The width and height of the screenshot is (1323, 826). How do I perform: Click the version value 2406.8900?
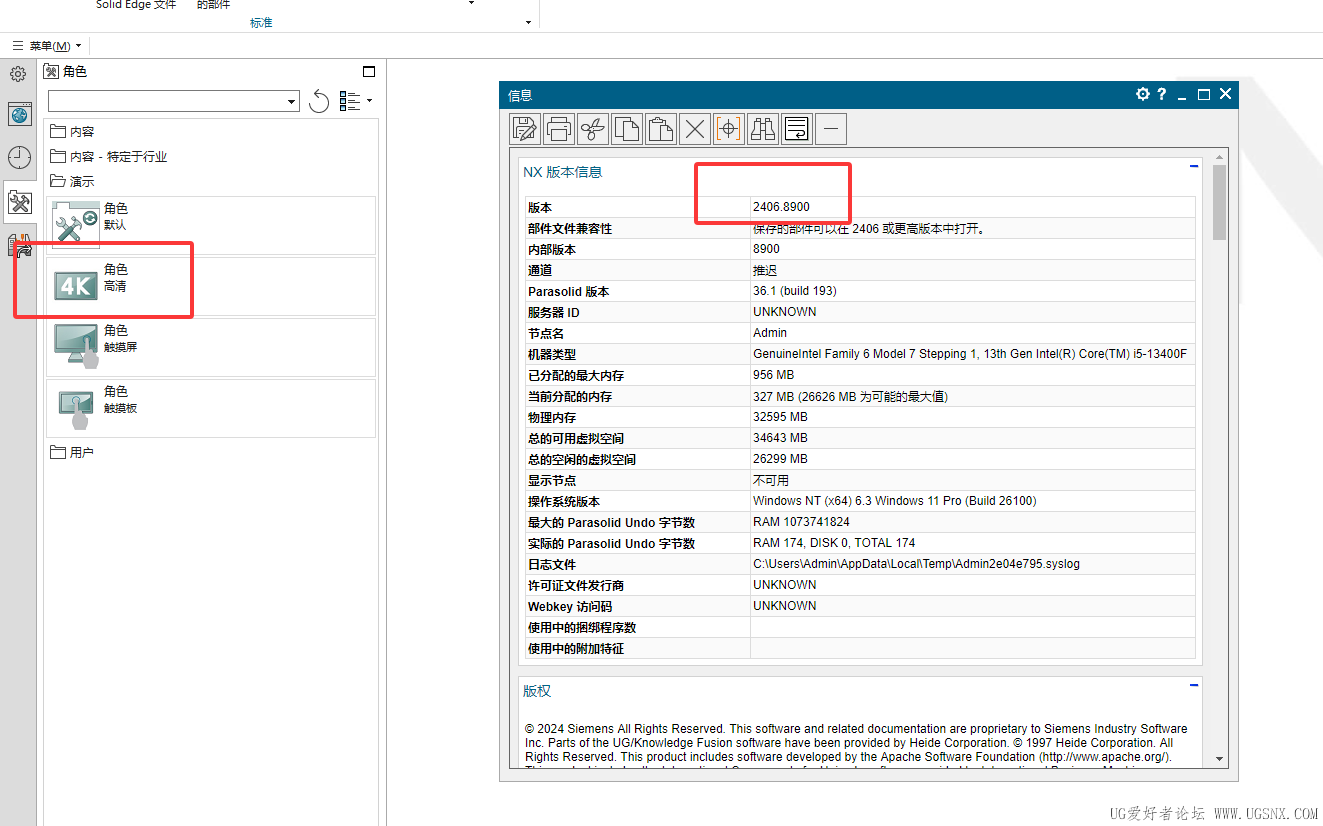(781, 207)
